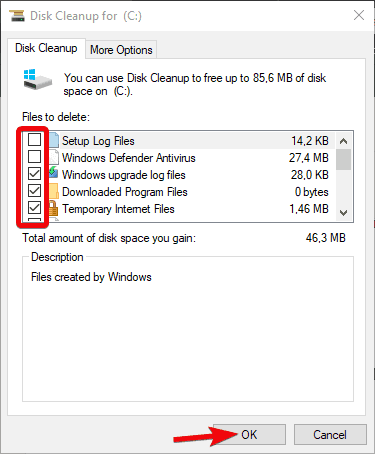Enable the Windows Defender Antivirus checkbox
This screenshot has width=375, height=454.
tap(34, 156)
